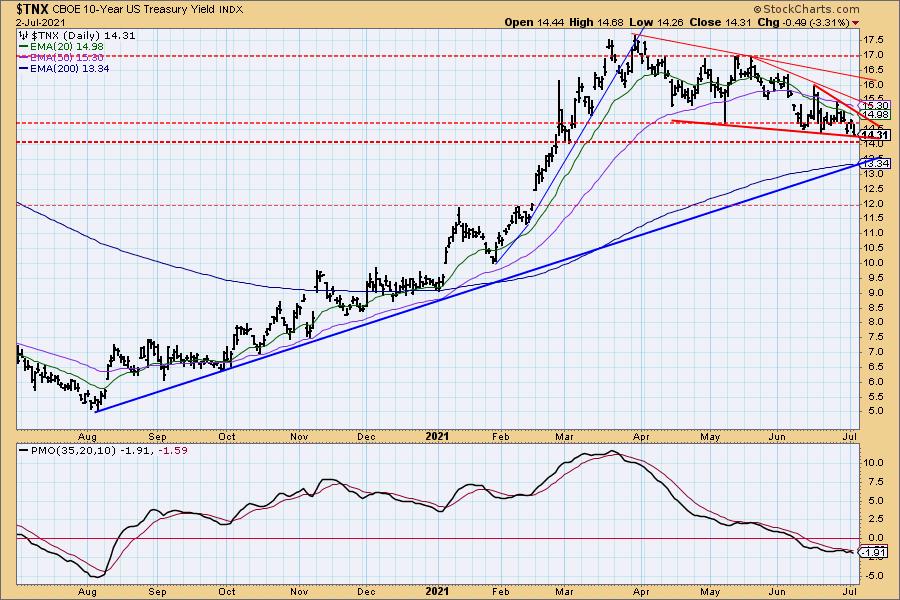Click the 7.5 label on PMO axis

875,482
